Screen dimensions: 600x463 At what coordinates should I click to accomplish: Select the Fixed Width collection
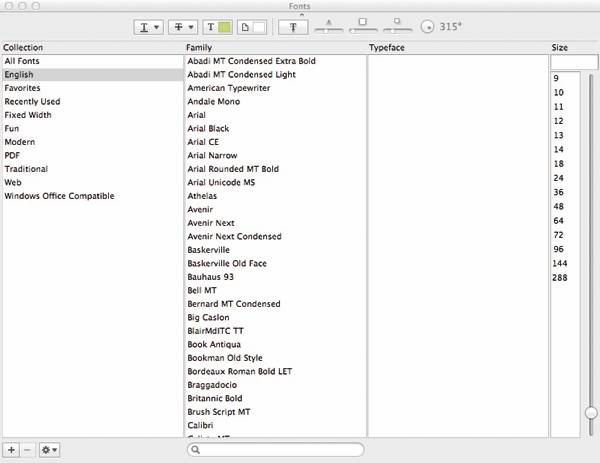[26, 115]
